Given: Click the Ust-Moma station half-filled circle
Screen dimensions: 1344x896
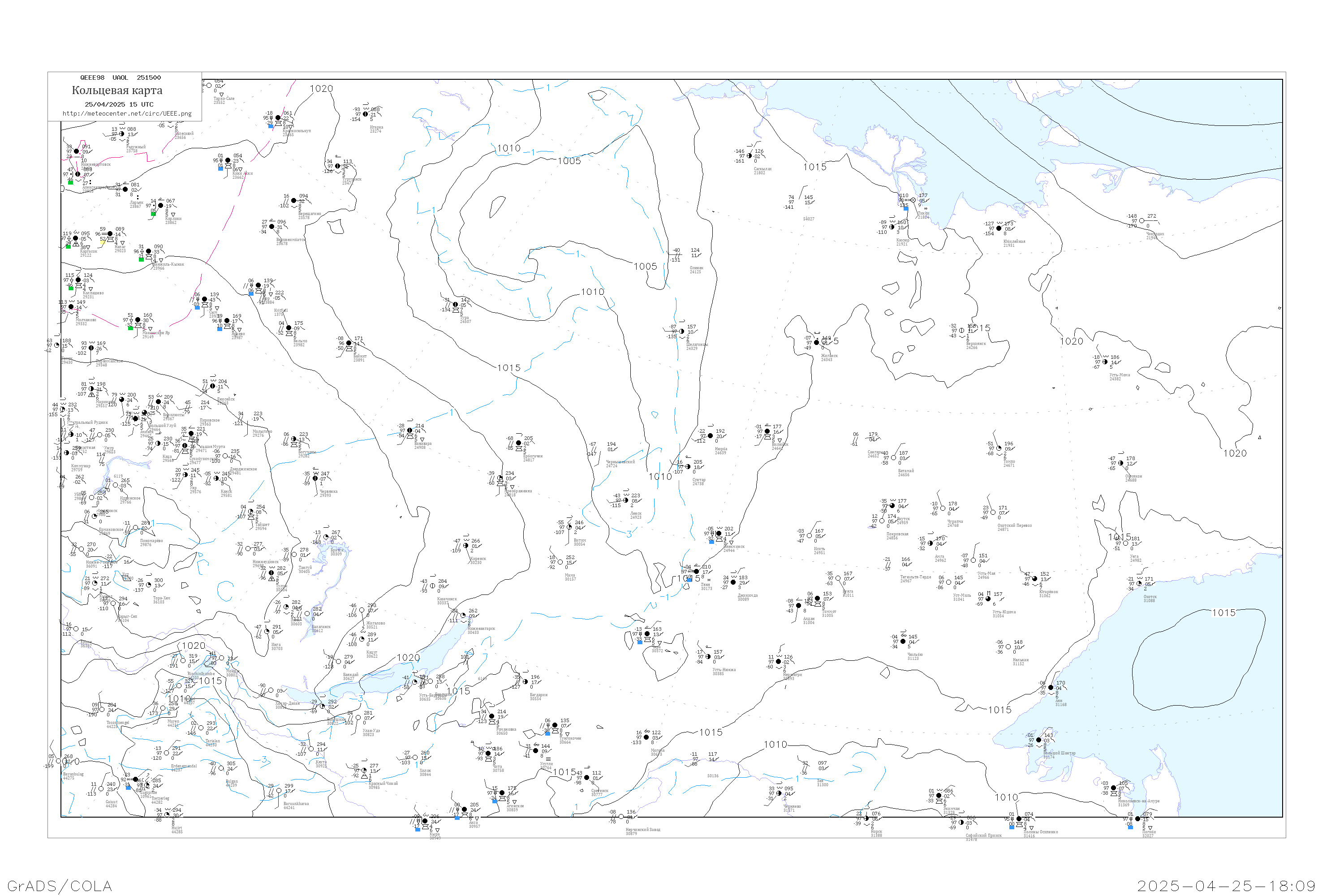Looking at the screenshot, I should pos(1105,362).
